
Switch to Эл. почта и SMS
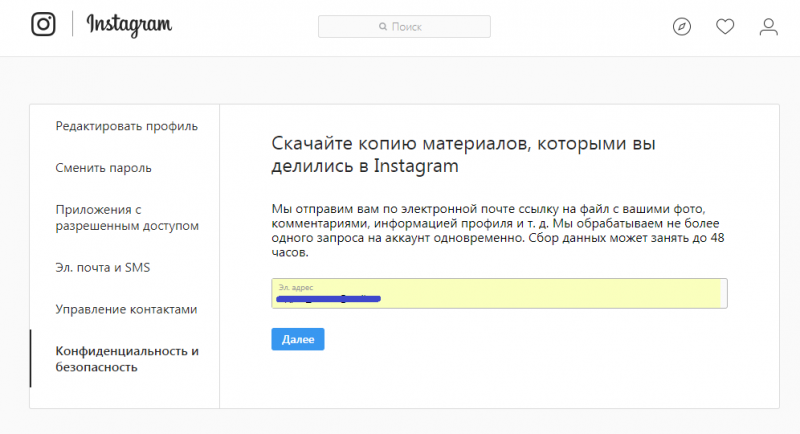[103, 267]
